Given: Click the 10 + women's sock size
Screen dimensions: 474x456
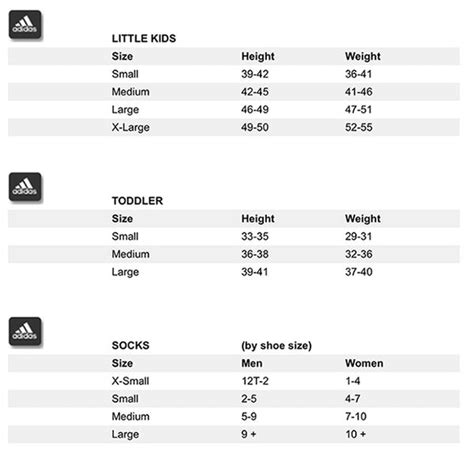Looking at the screenshot, I should [x=355, y=434].
